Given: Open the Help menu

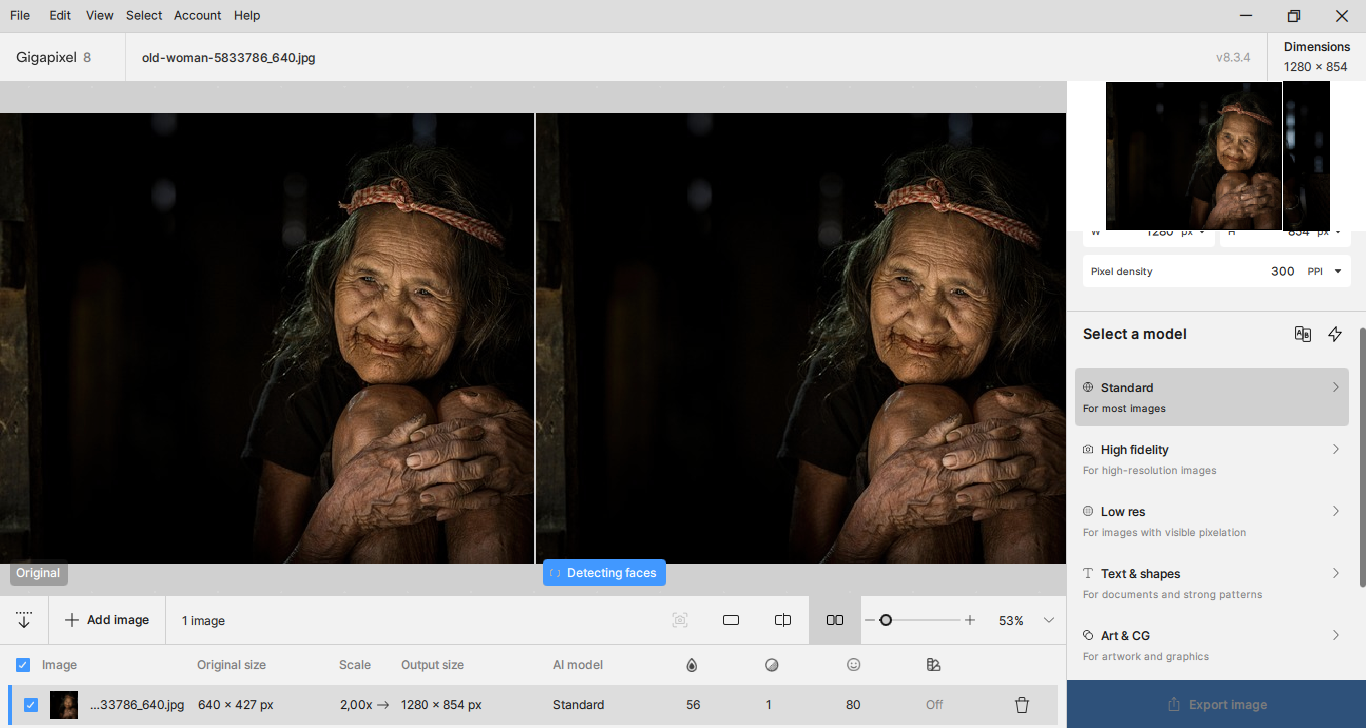Looking at the screenshot, I should pyautogui.click(x=247, y=15).
